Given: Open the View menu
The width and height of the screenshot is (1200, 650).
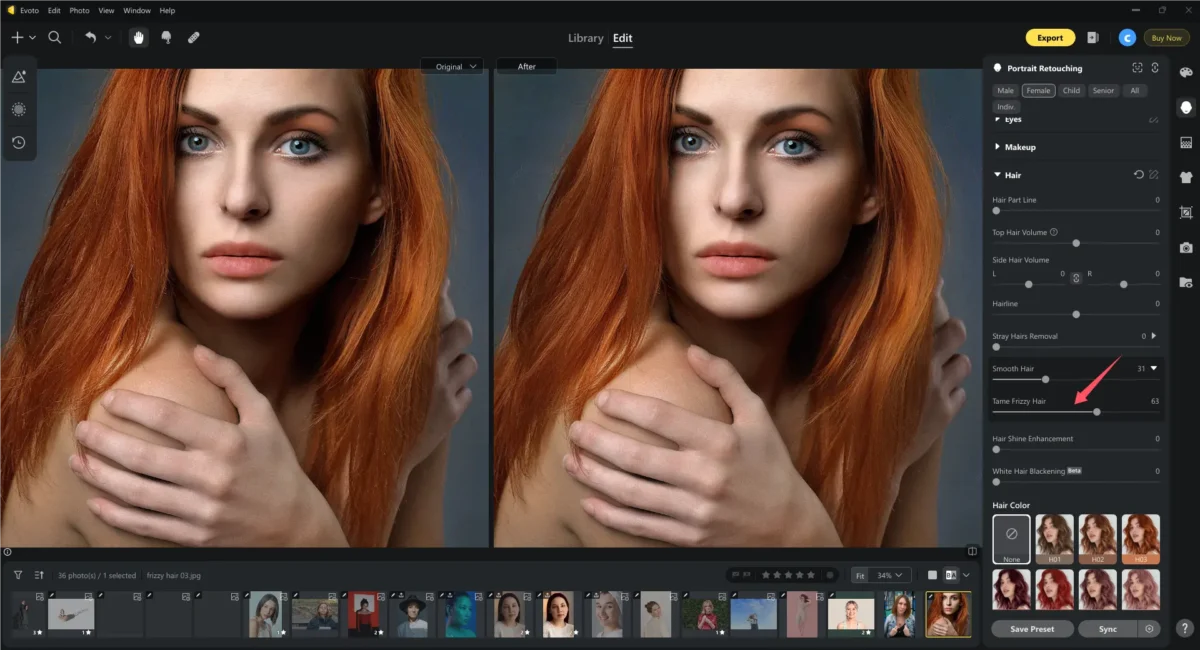Looking at the screenshot, I should pyautogui.click(x=106, y=10).
